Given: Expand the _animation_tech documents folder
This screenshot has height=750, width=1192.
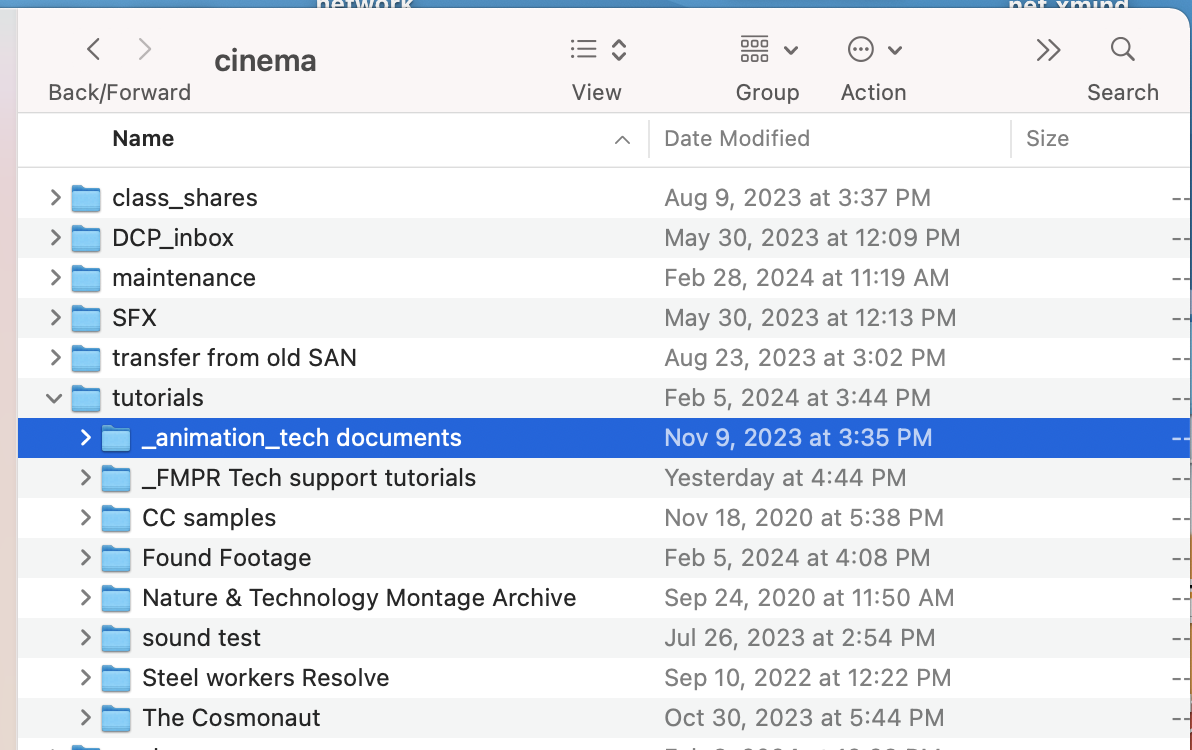Looking at the screenshot, I should click(86, 438).
